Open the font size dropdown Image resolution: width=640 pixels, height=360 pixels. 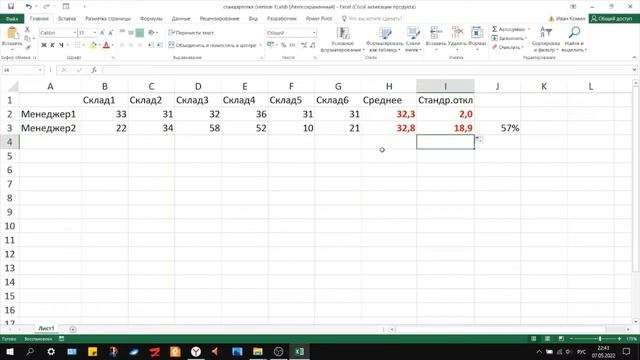tap(95, 33)
